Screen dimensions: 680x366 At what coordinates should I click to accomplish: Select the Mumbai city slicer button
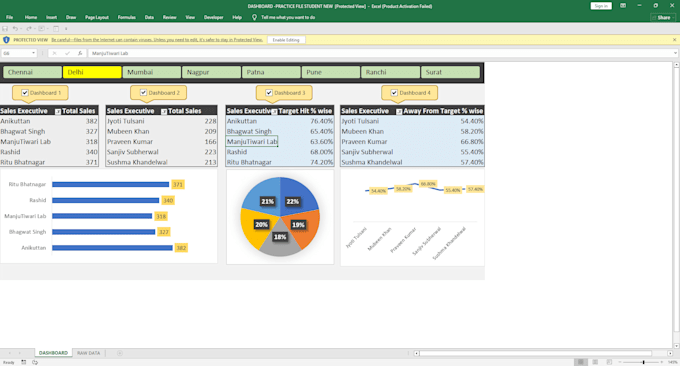click(152, 72)
